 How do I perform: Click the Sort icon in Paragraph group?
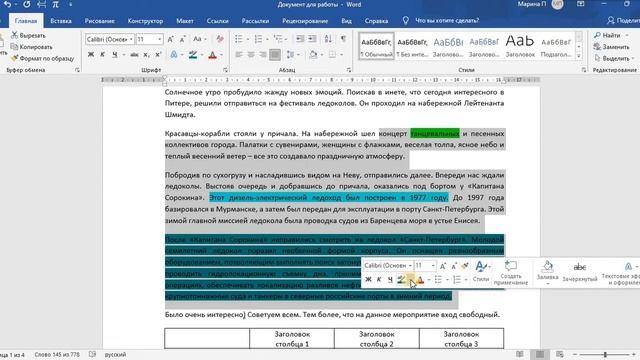pos(328,39)
